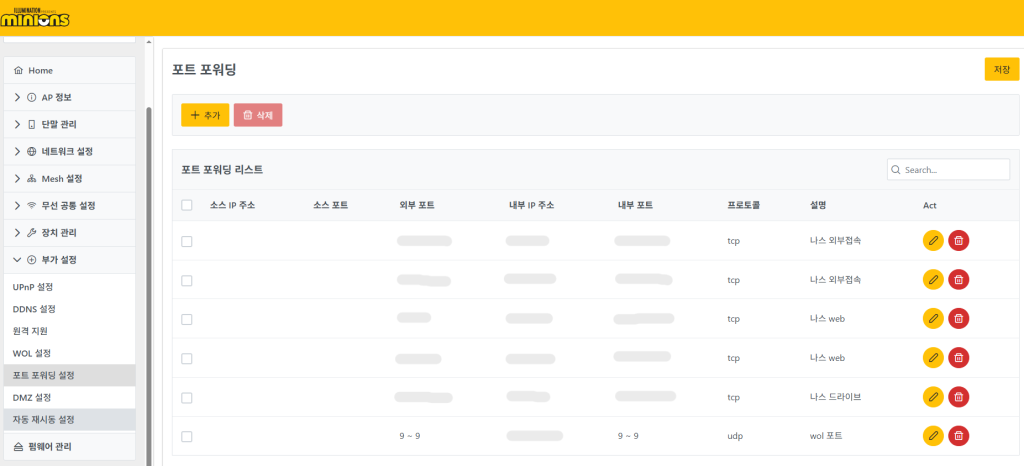Image resolution: width=1024 pixels, height=466 pixels.
Task: Click the yellow 추가 button
Action: [x=205, y=115]
